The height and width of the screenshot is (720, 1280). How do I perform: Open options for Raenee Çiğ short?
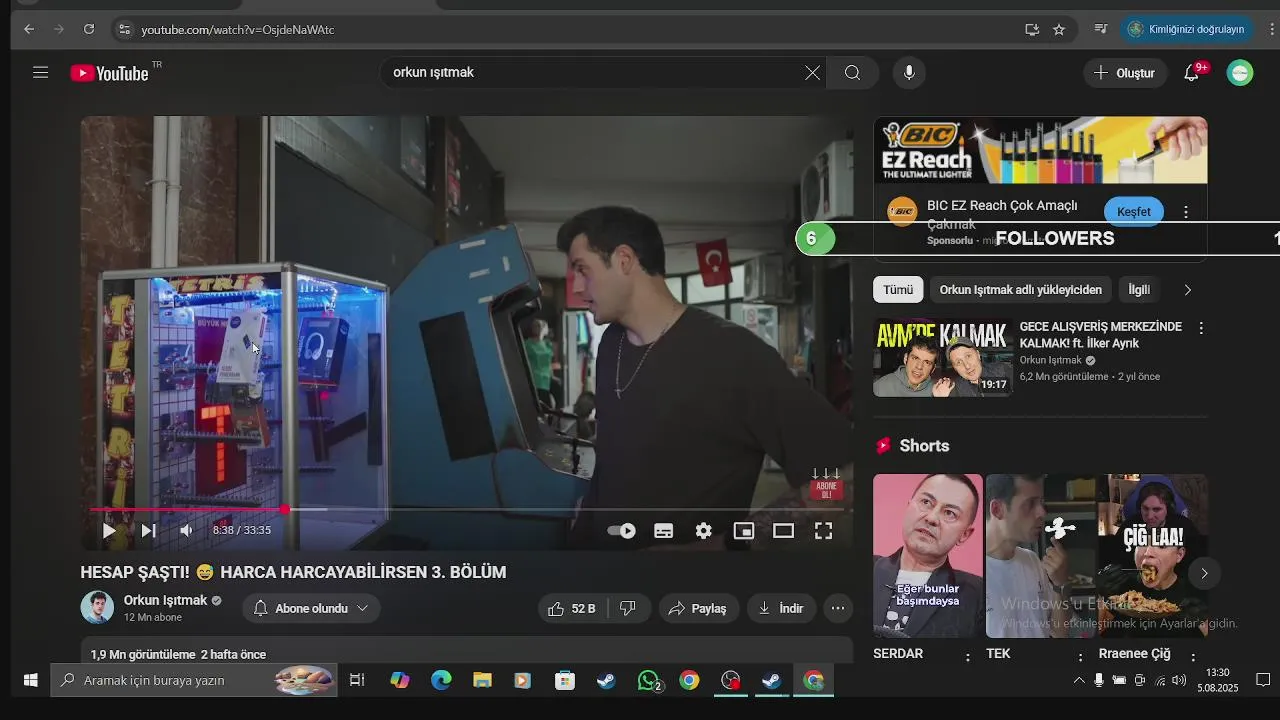[x=1193, y=657]
